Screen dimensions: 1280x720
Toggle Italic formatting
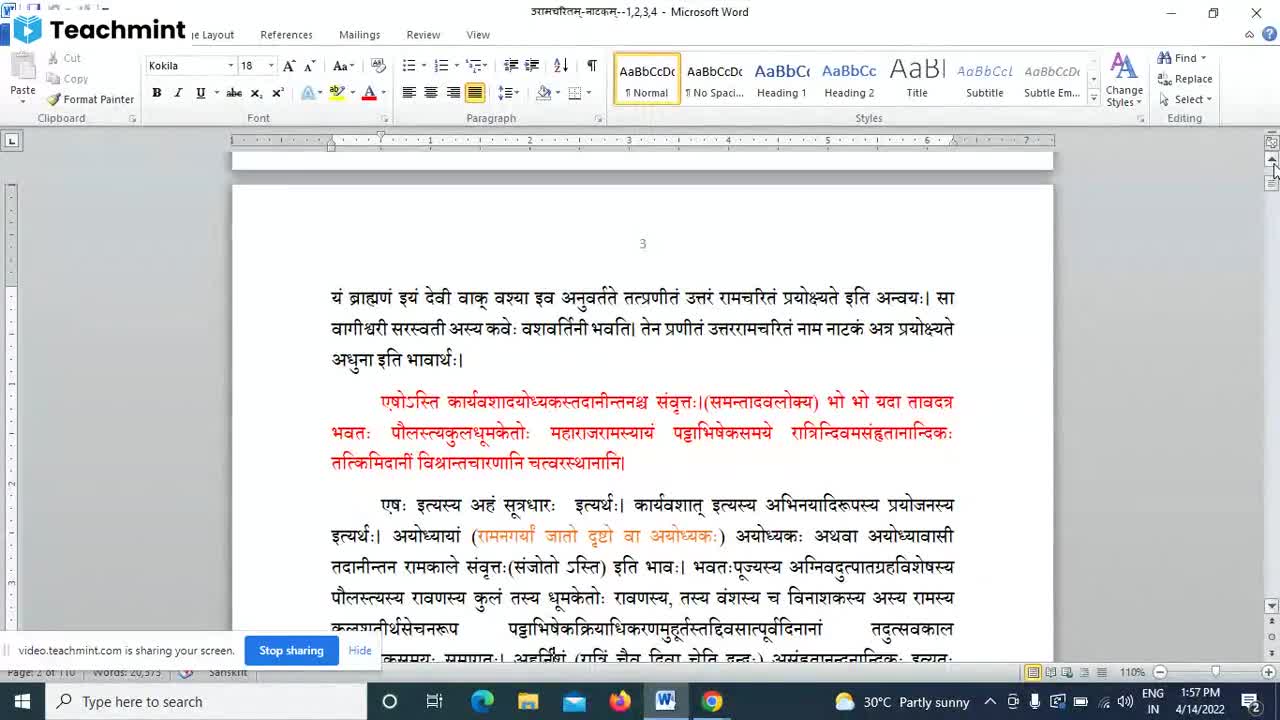[x=178, y=93]
